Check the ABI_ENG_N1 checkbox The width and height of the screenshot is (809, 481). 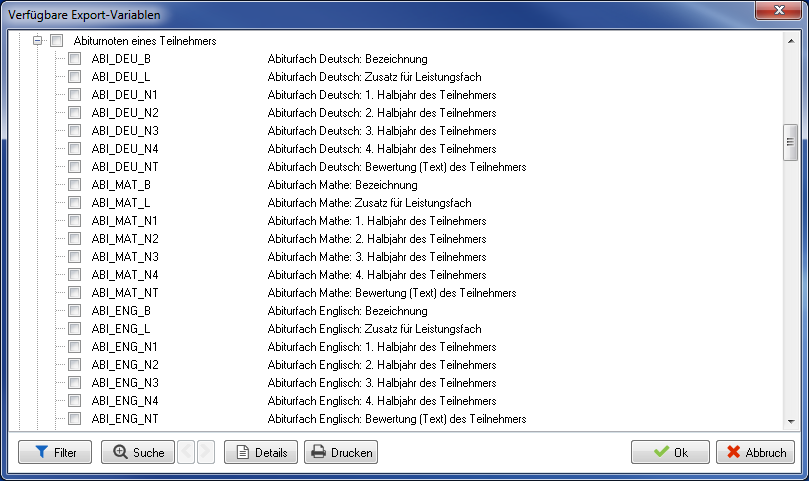coord(74,346)
